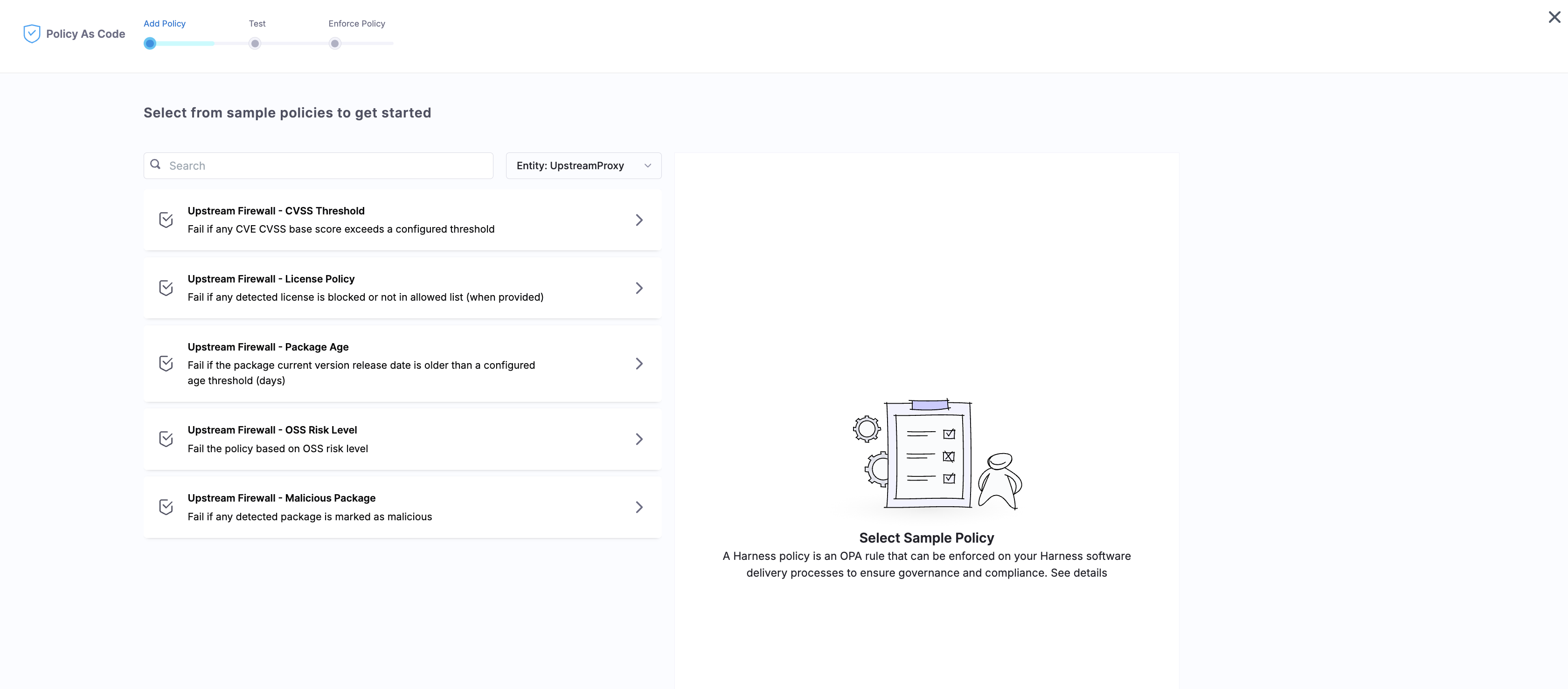Select Upstream Firewall - CVSS Threshold title
Image resolution: width=1568 pixels, height=689 pixels.
click(276, 211)
